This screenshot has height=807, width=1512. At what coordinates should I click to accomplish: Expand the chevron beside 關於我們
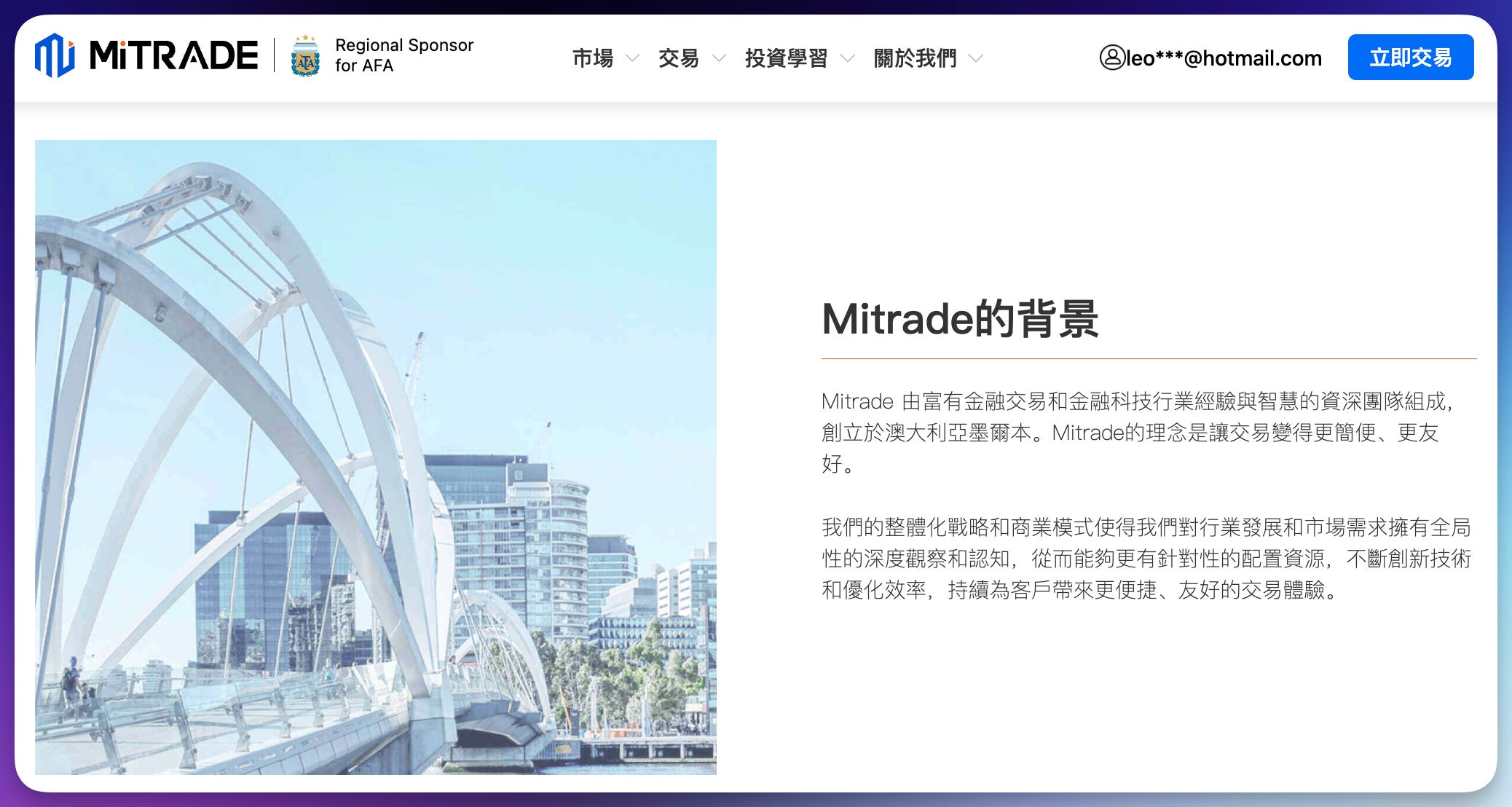click(x=976, y=58)
